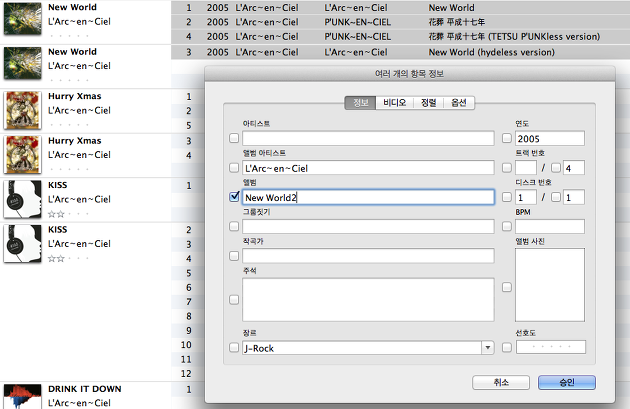630x409 pixels.
Task: Uncheck the 앨범 checkbox
Action: tap(234, 197)
